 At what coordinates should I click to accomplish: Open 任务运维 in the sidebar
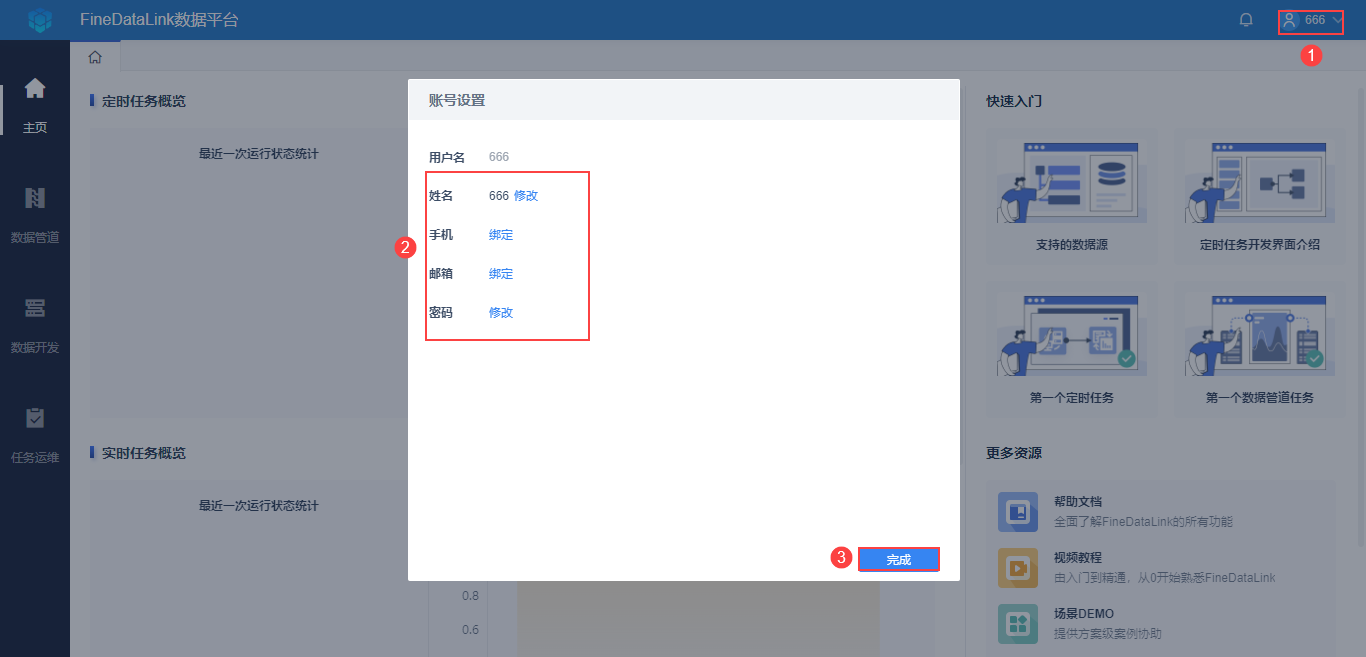35,436
